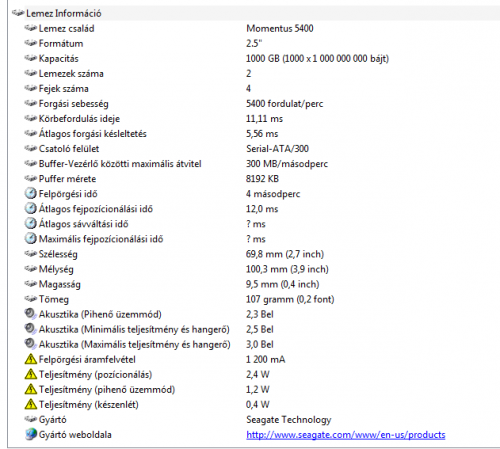Screen dimensions: 500x449
Task: Click the clock icon beside Átlagos fejpozícionálási idő
Action: [31, 208]
